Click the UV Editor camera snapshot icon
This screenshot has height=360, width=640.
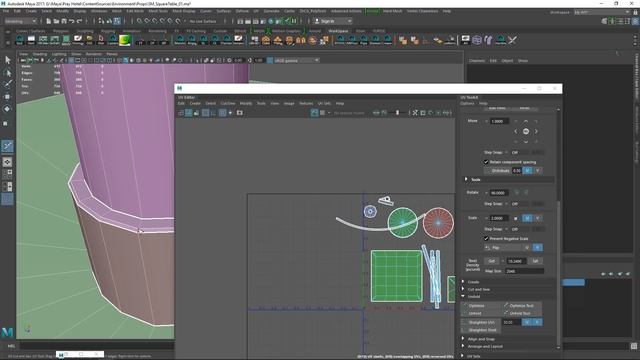tap(240, 113)
